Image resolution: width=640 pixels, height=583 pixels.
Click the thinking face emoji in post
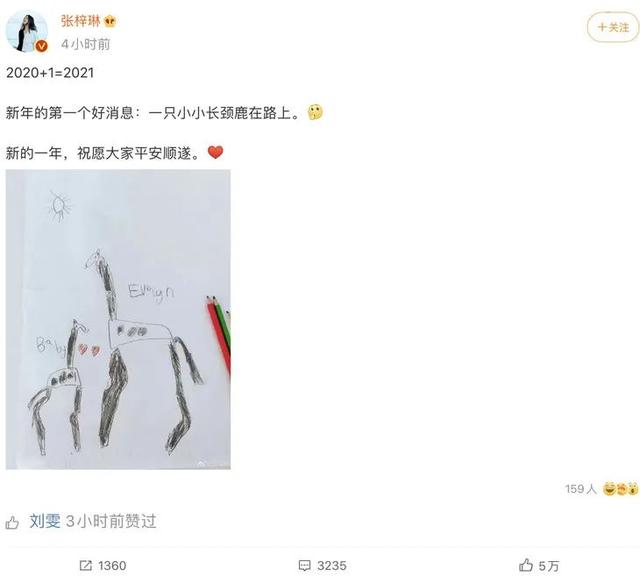tap(315, 112)
